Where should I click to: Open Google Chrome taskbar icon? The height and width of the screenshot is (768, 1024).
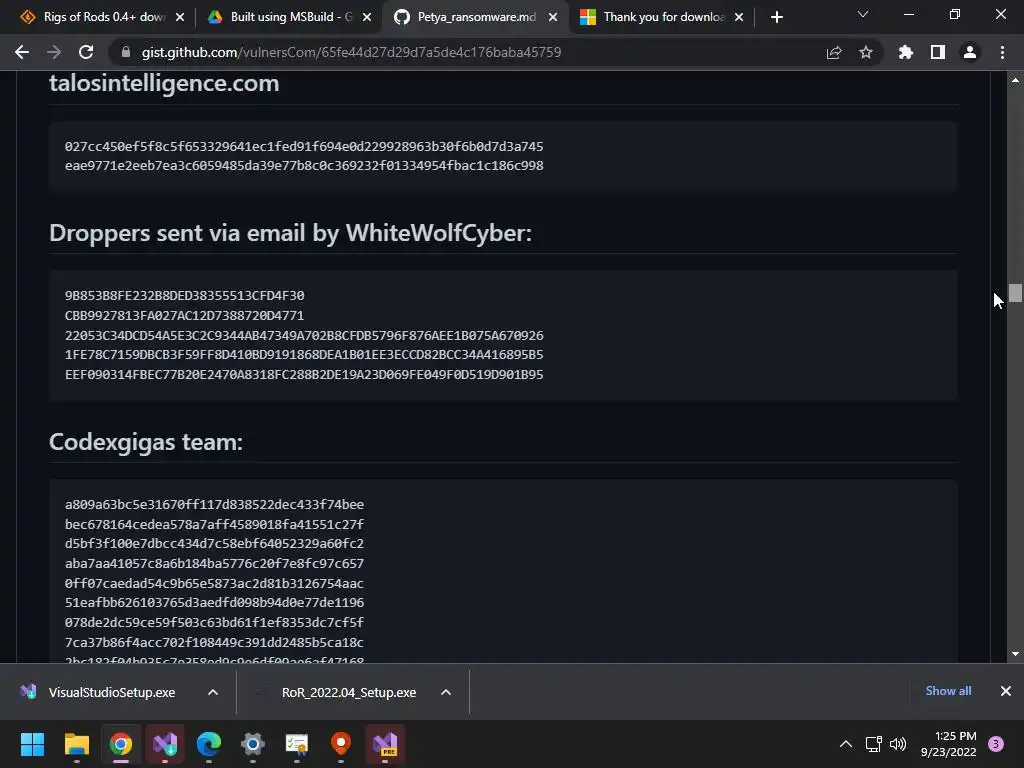(x=121, y=744)
